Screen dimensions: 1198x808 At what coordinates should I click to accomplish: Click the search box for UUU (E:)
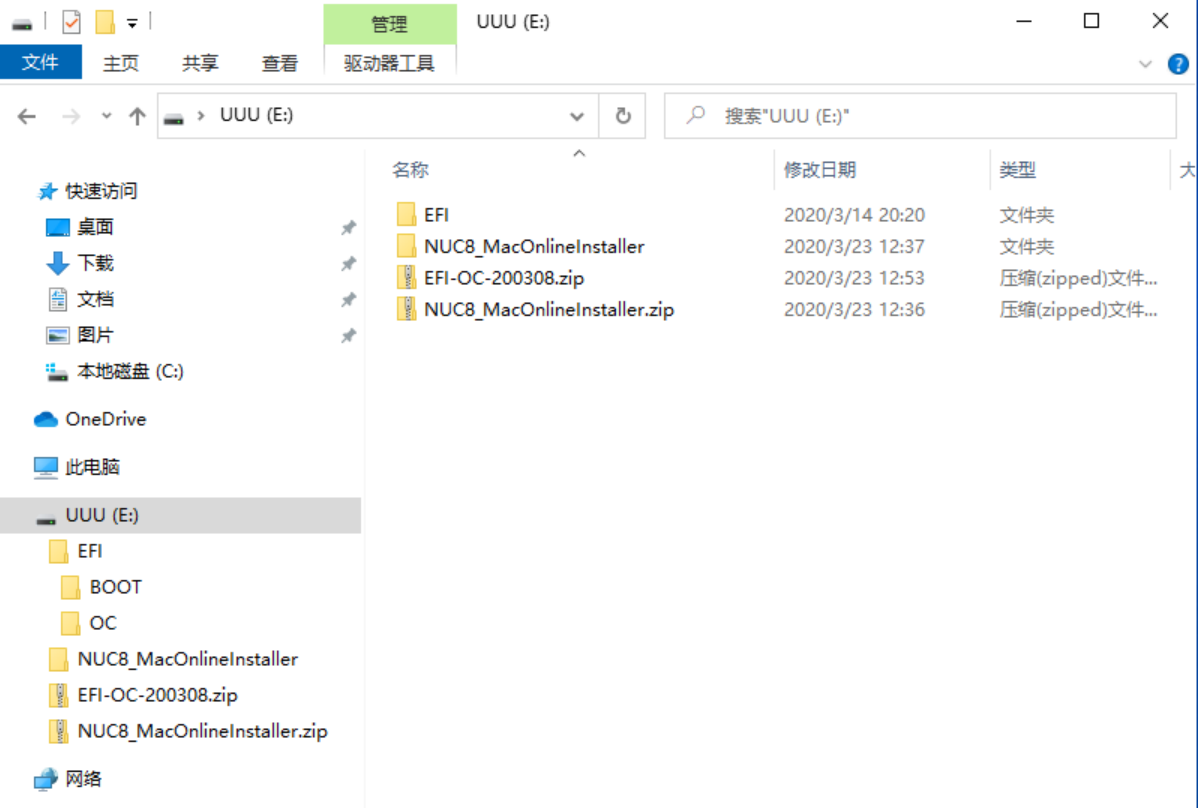pos(920,116)
